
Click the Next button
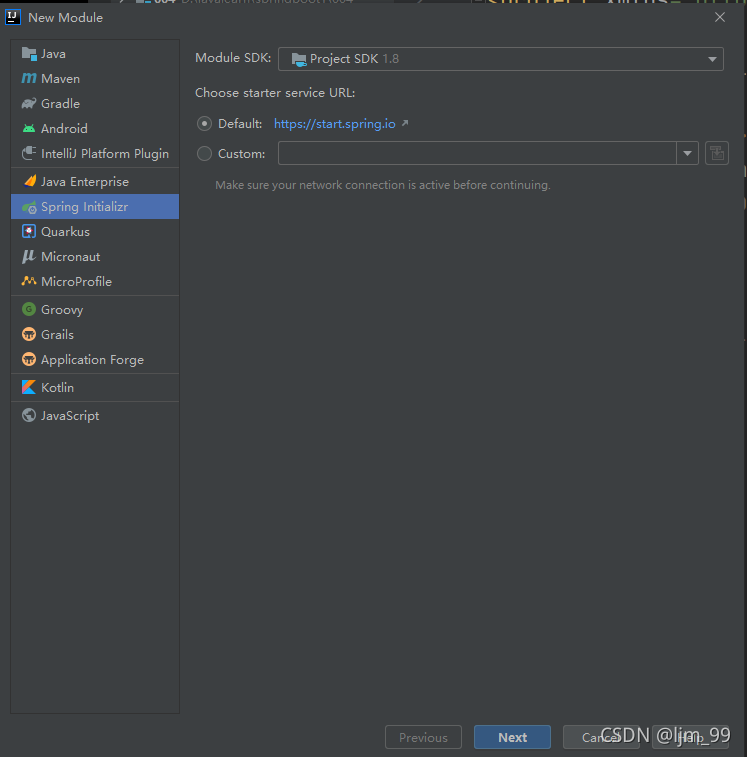click(512, 737)
